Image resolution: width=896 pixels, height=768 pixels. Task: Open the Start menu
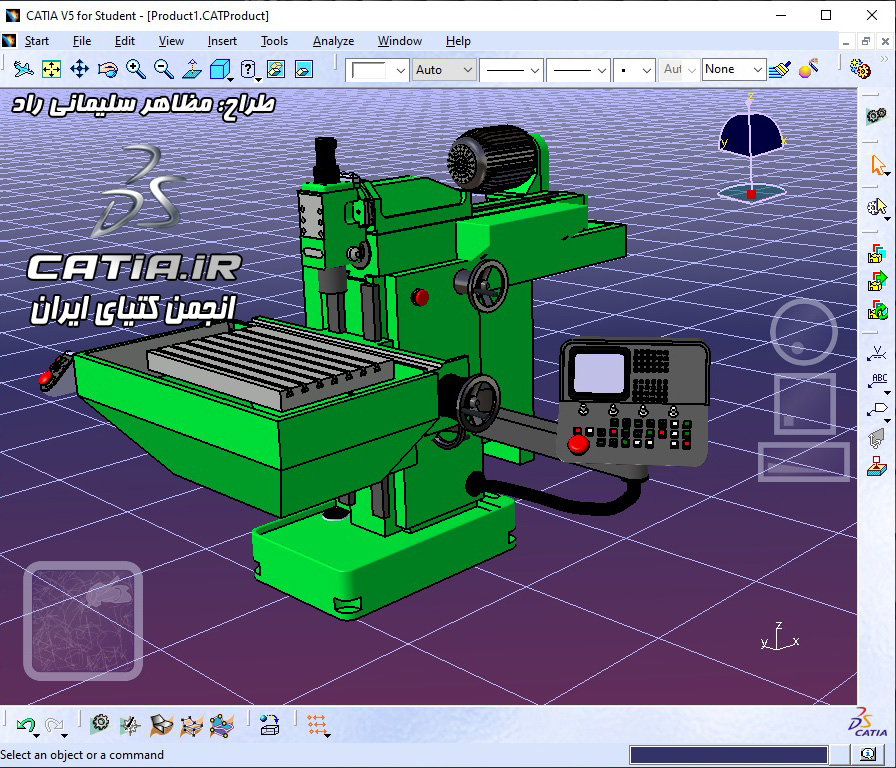(x=37, y=41)
